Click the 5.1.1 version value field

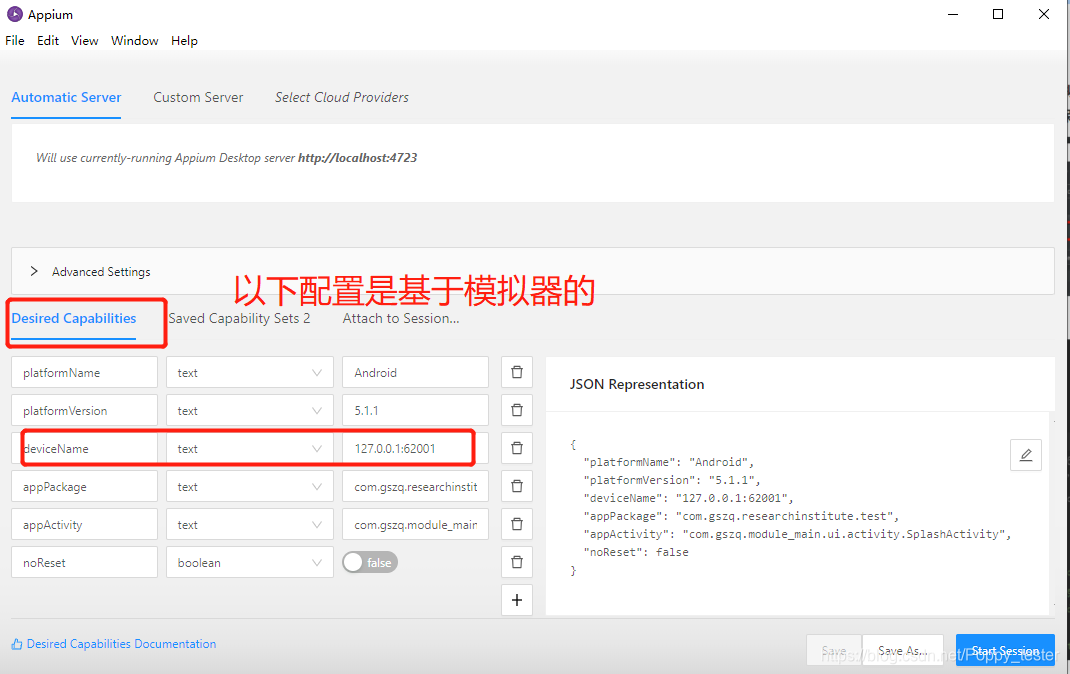pos(416,410)
